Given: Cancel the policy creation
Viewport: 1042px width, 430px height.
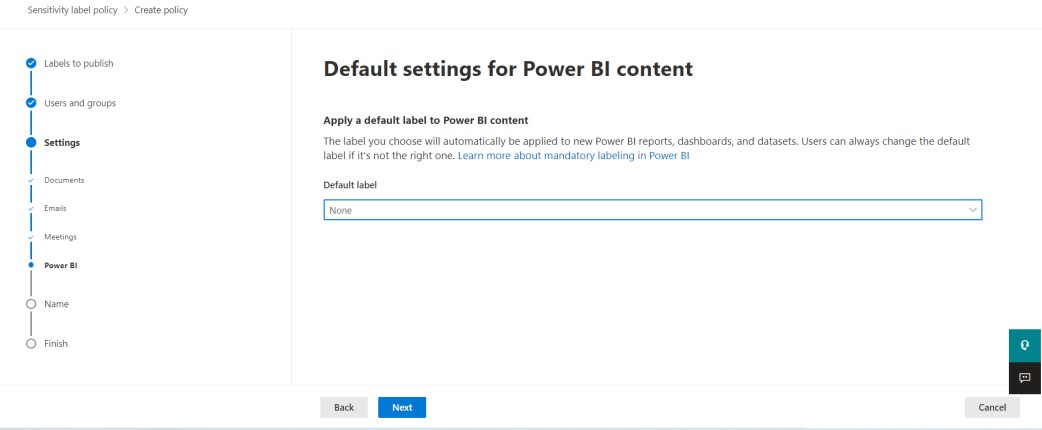Looking at the screenshot, I should pos(992,407).
